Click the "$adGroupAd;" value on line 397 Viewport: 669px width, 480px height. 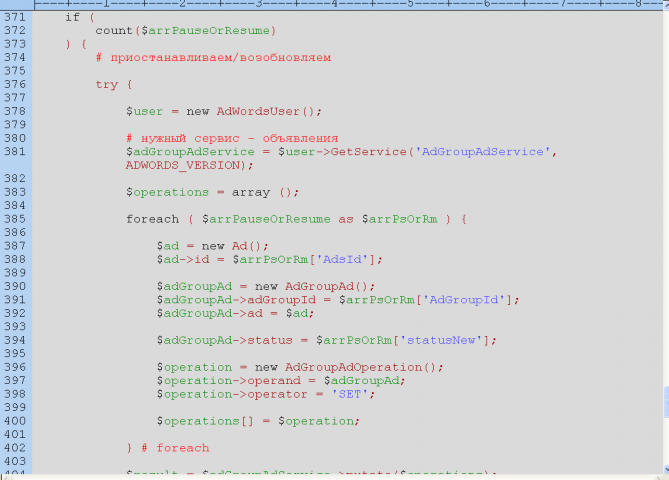click(x=364, y=381)
